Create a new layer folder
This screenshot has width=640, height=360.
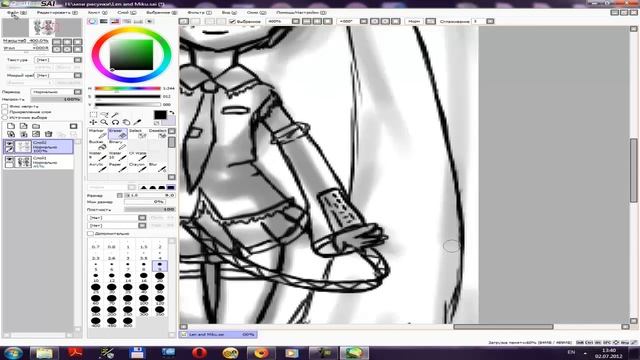(36, 126)
